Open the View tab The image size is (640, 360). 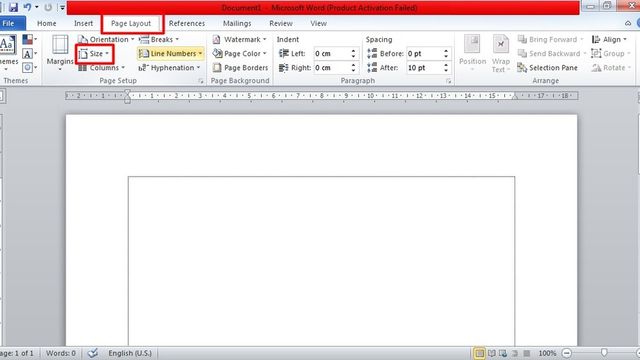pos(318,23)
